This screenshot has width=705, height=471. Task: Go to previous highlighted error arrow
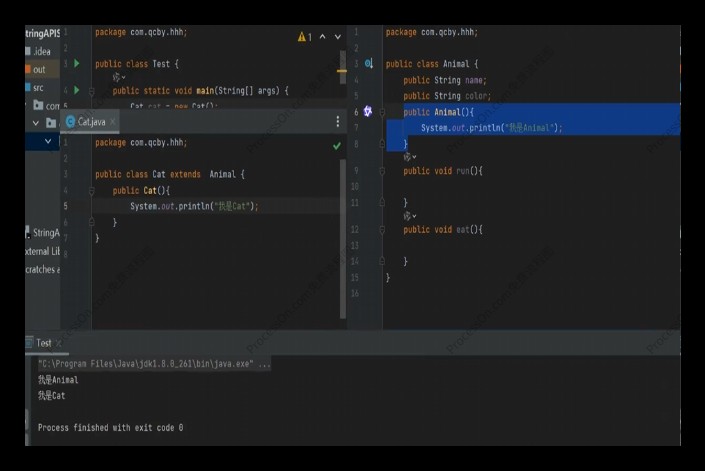322,37
